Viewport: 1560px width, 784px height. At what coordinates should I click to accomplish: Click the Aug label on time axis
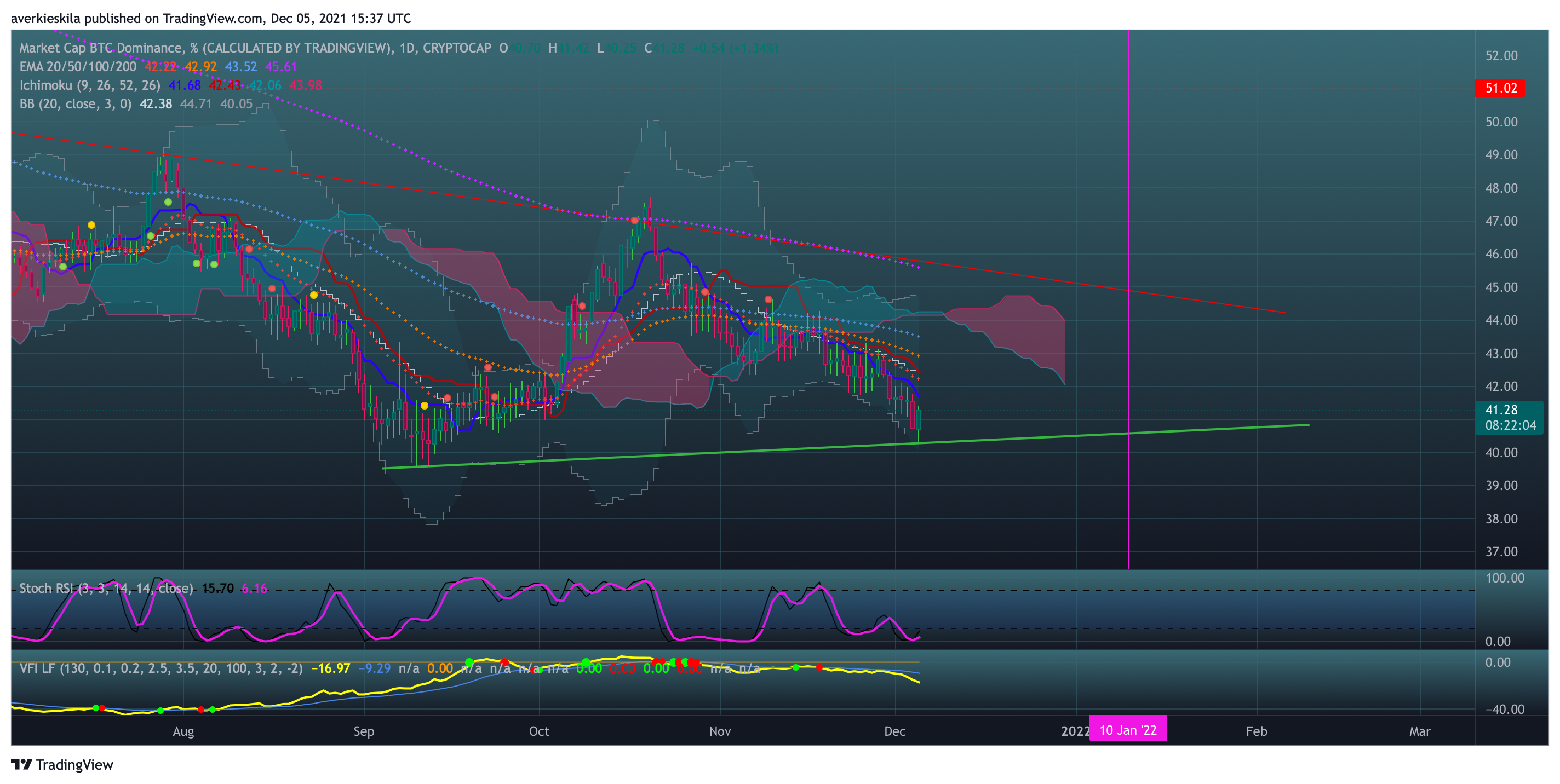[183, 731]
